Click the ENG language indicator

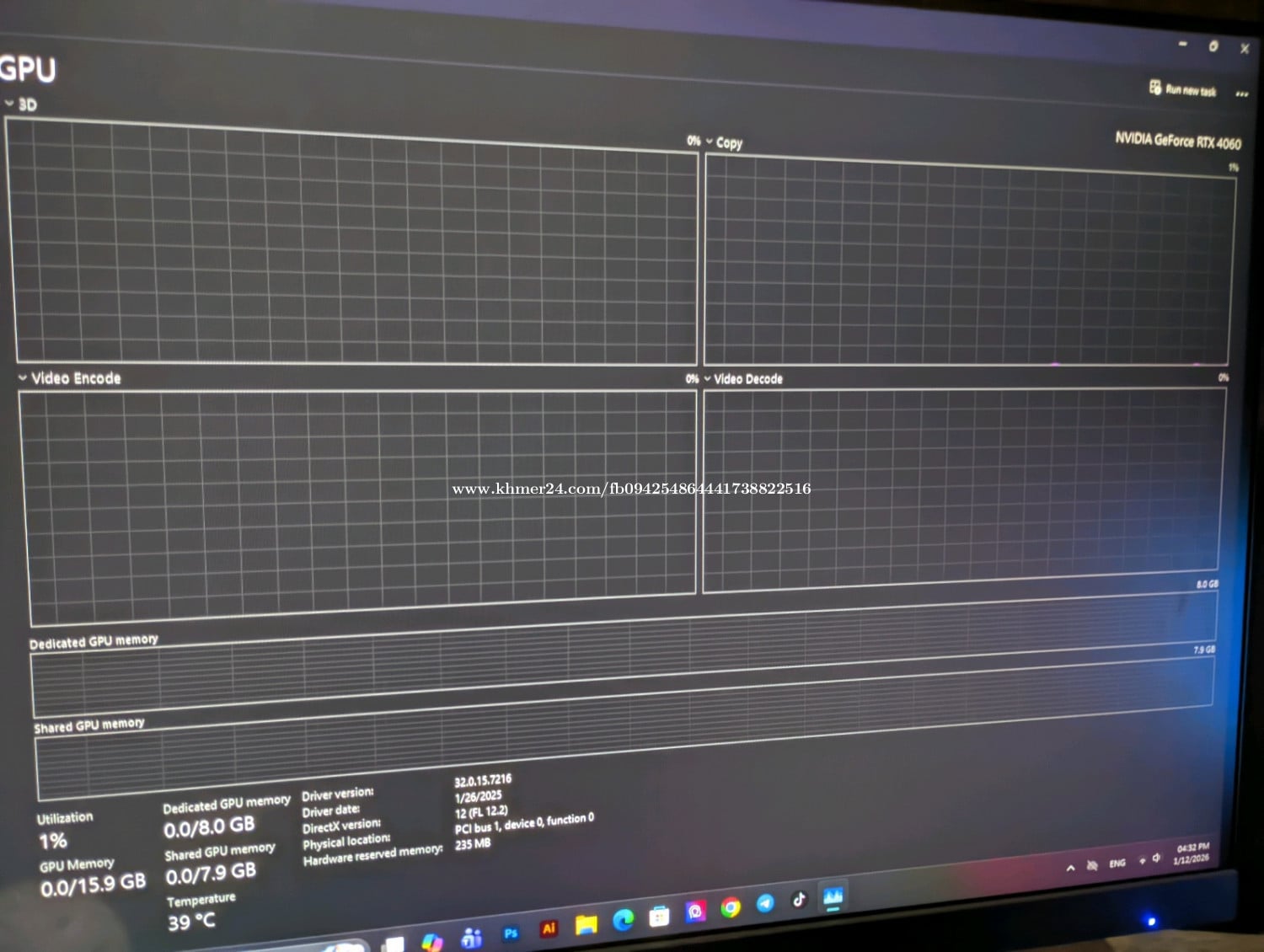click(1117, 863)
